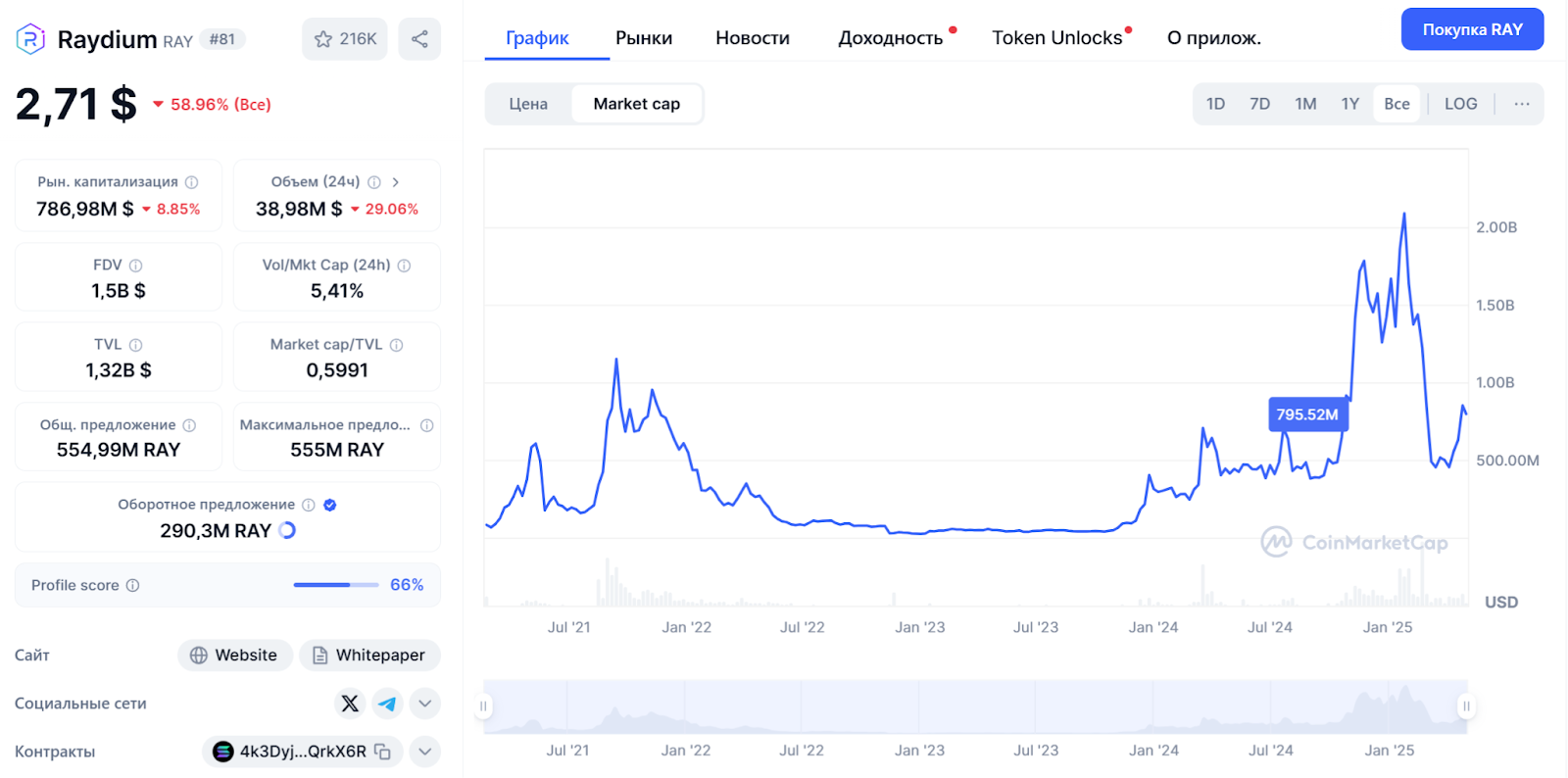Screen dimensions: 1568x778
Task: Open the Website link
Action: tap(235, 656)
